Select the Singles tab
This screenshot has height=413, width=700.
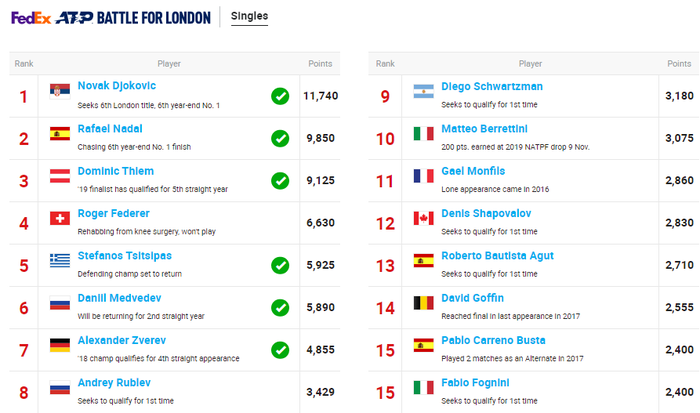click(250, 16)
